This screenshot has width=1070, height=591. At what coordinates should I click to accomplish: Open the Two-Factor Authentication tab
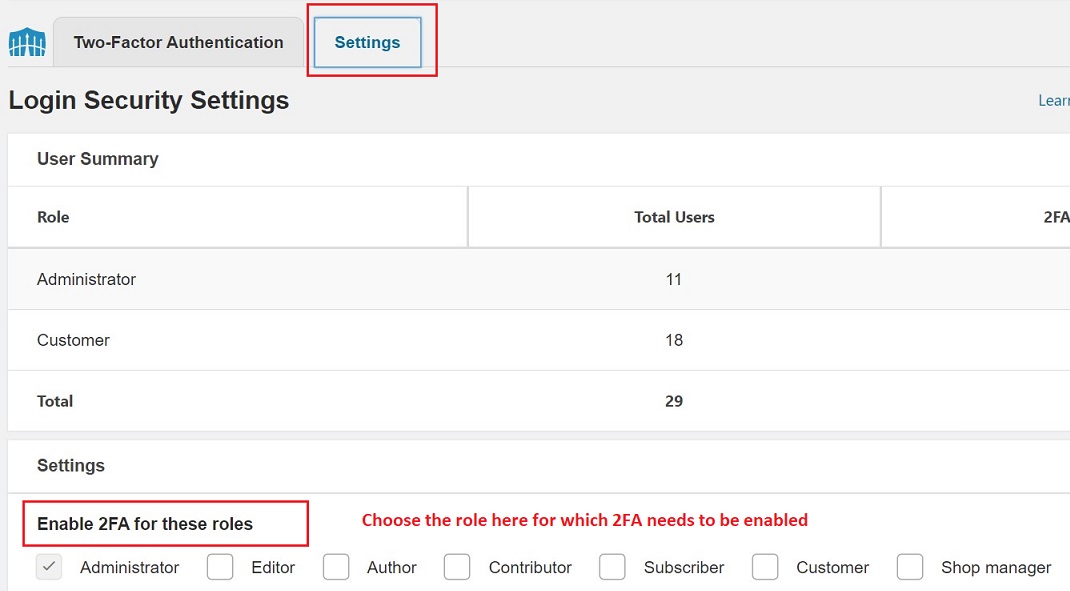pos(177,42)
